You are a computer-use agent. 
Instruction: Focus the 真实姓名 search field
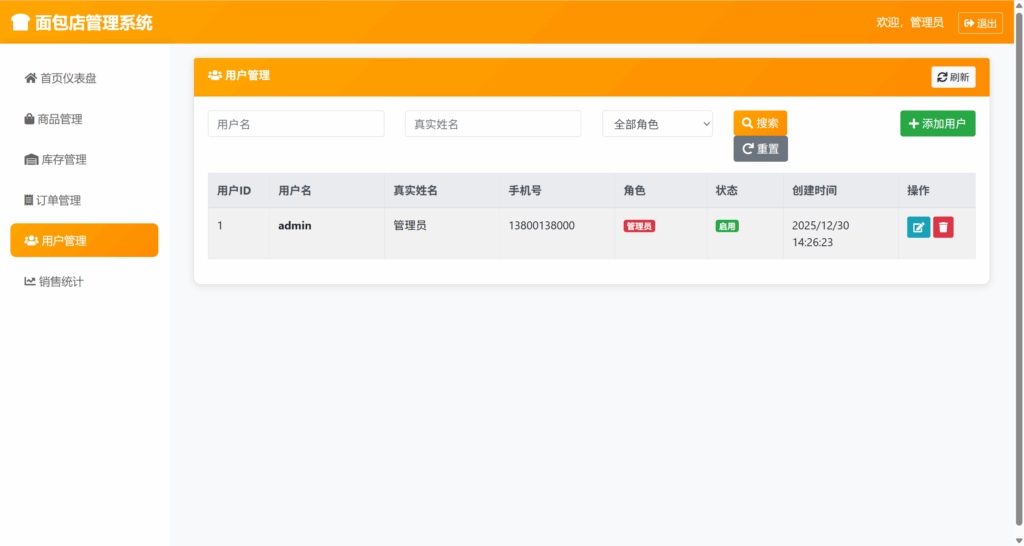coord(492,124)
